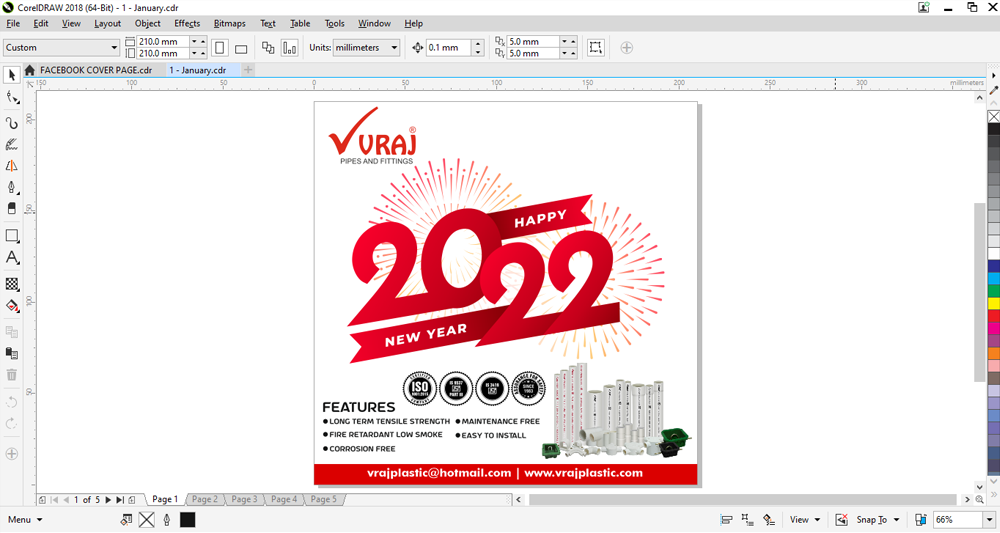Click the Paste clipboard icon in toolbox

(x=11, y=353)
